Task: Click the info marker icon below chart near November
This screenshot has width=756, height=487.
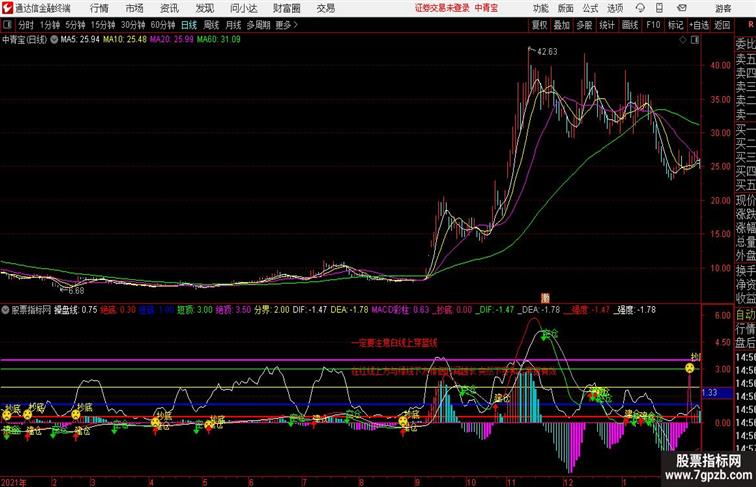Action: point(545,298)
